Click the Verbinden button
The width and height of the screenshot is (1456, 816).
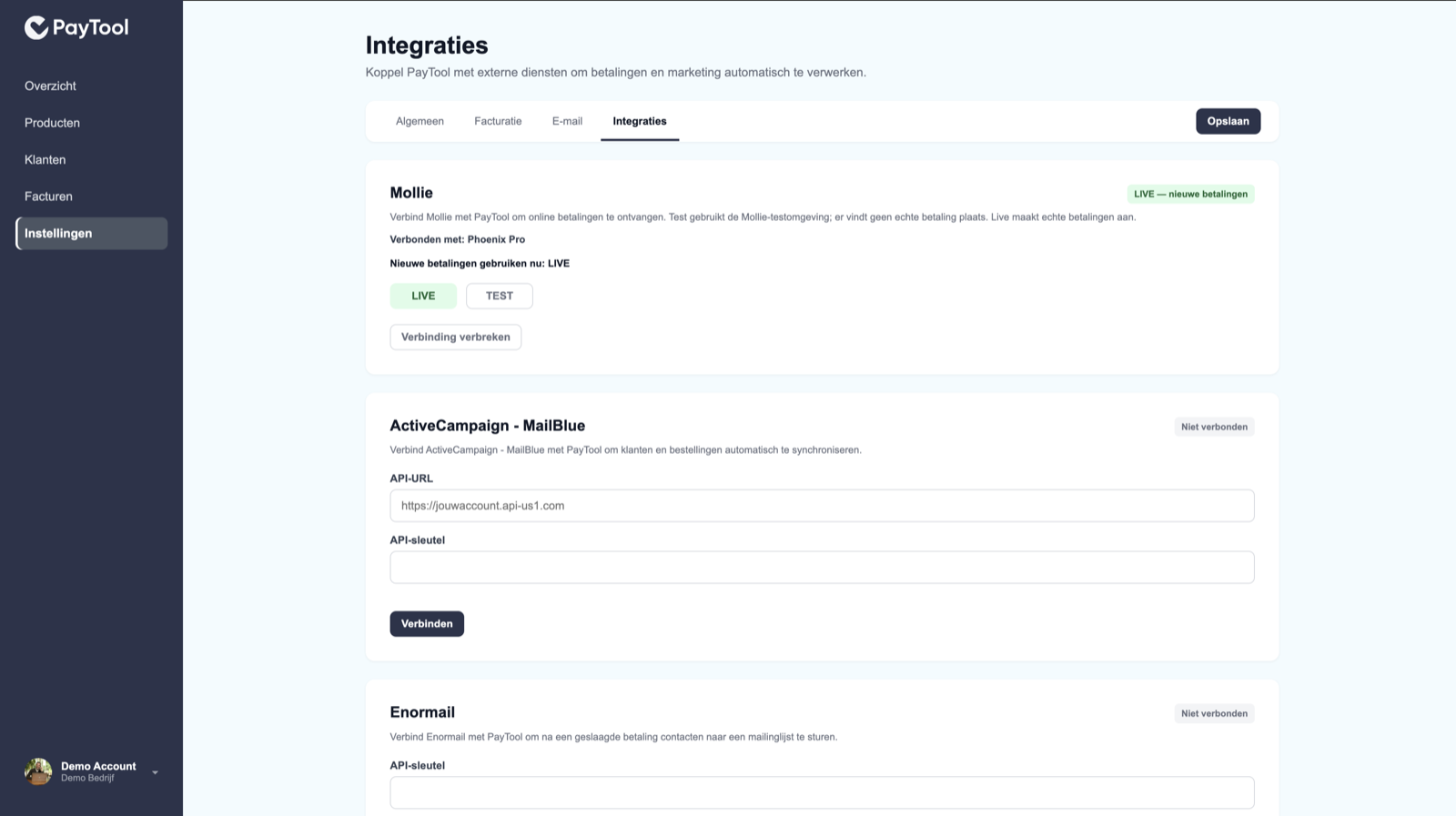point(427,624)
